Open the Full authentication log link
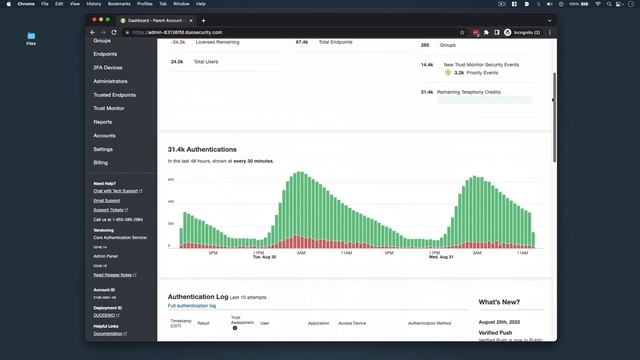The image size is (640, 360). click(192, 306)
